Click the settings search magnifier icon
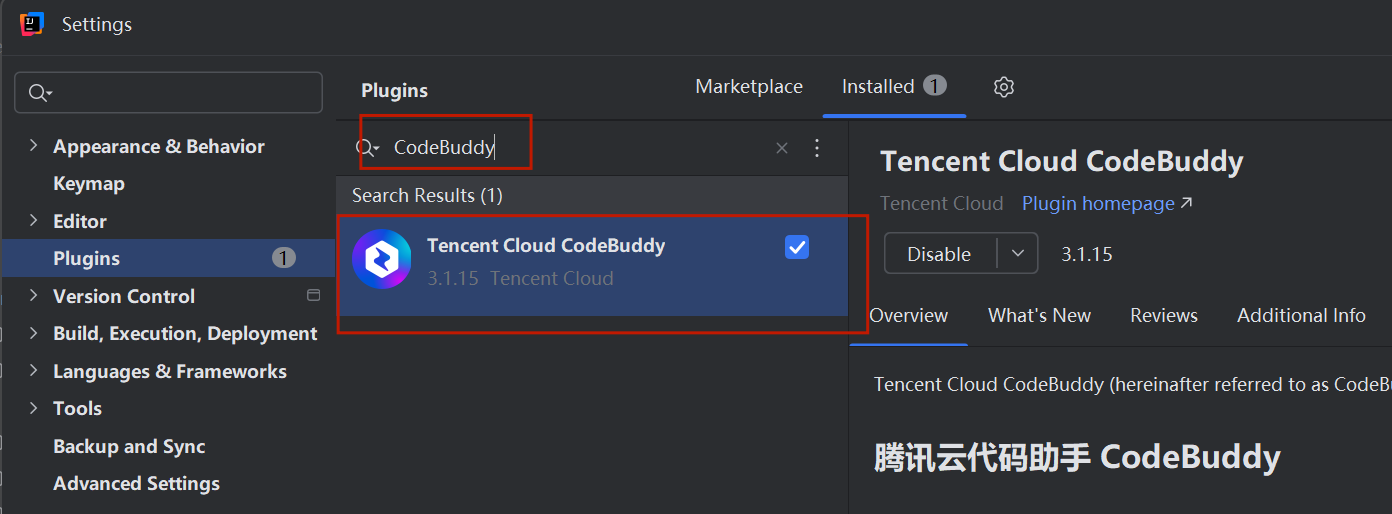Viewport: 1392px width, 514px height. coord(39,93)
